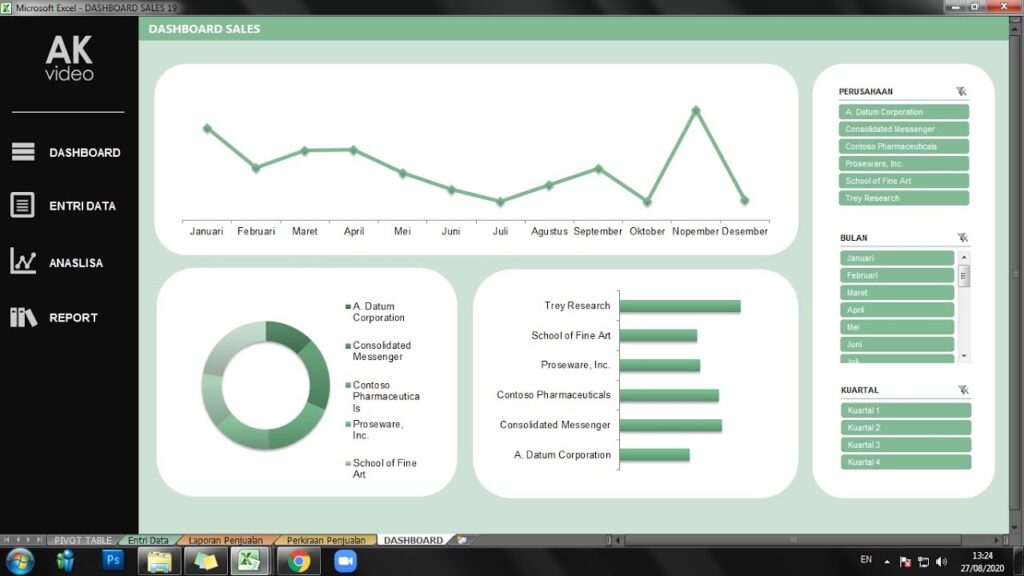Select Januari in the BULAN slicer
The height and width of the screenshot is (576, 1024).
[897, 258]
